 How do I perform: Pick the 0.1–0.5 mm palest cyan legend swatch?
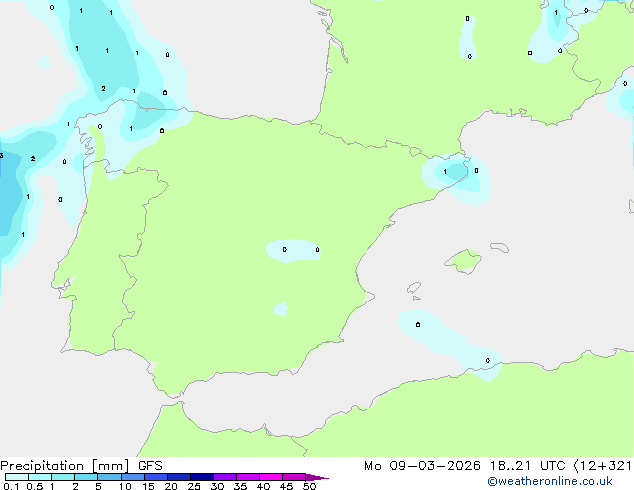17,477
